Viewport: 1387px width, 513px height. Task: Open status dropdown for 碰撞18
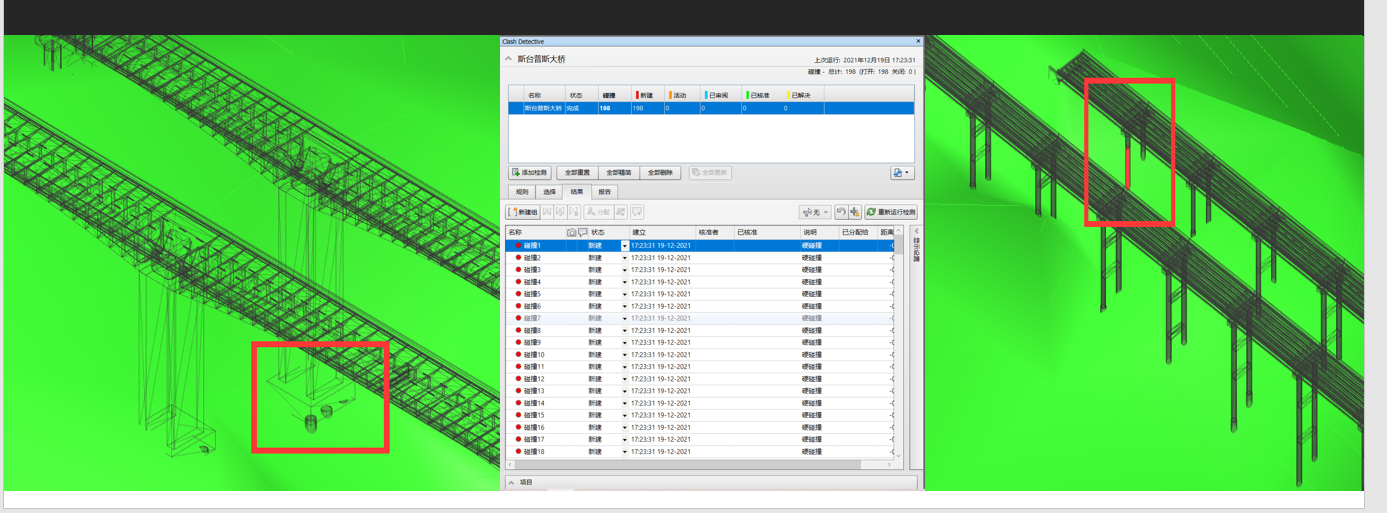[x=625, y=452]
